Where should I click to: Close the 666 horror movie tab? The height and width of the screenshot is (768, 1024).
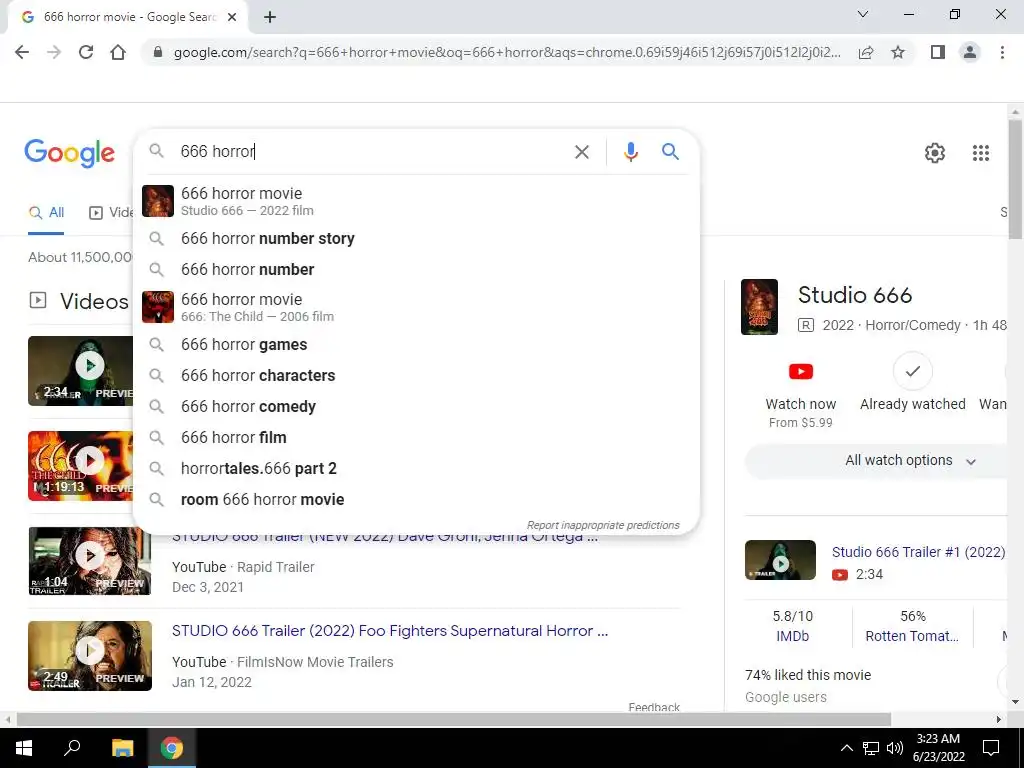pos(232,17)
